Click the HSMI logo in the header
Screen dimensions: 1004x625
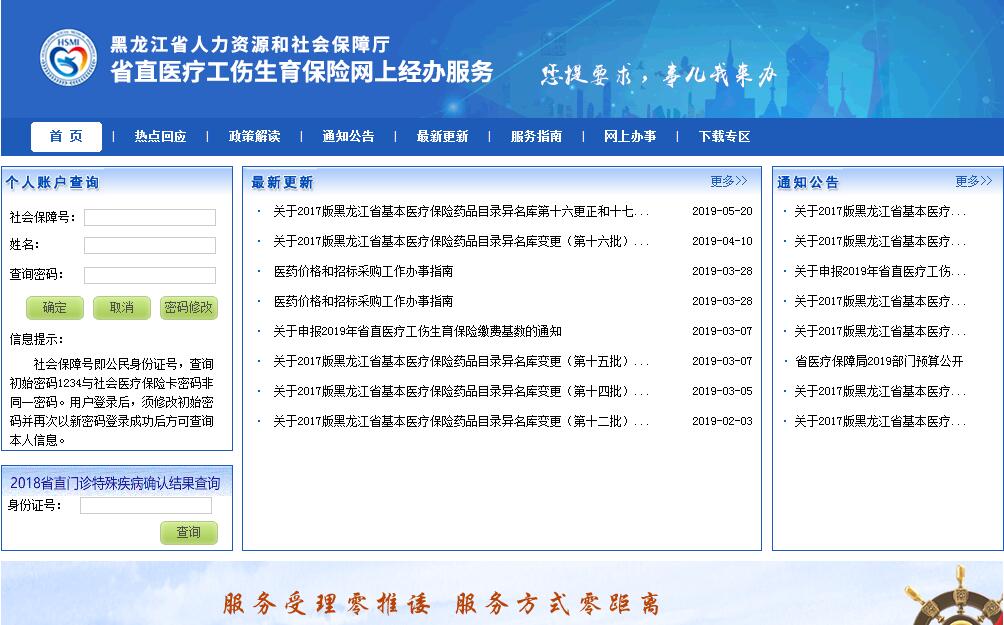[68, 58]
